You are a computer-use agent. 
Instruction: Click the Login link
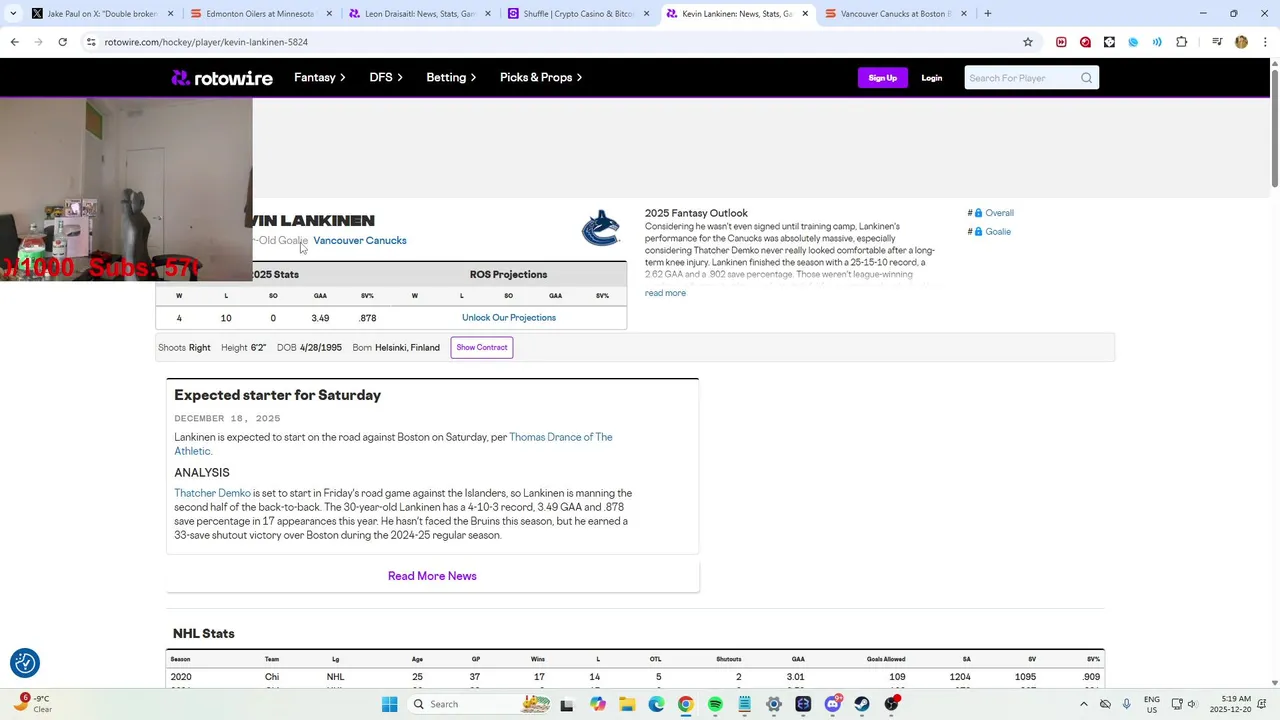tap(932, 78)
